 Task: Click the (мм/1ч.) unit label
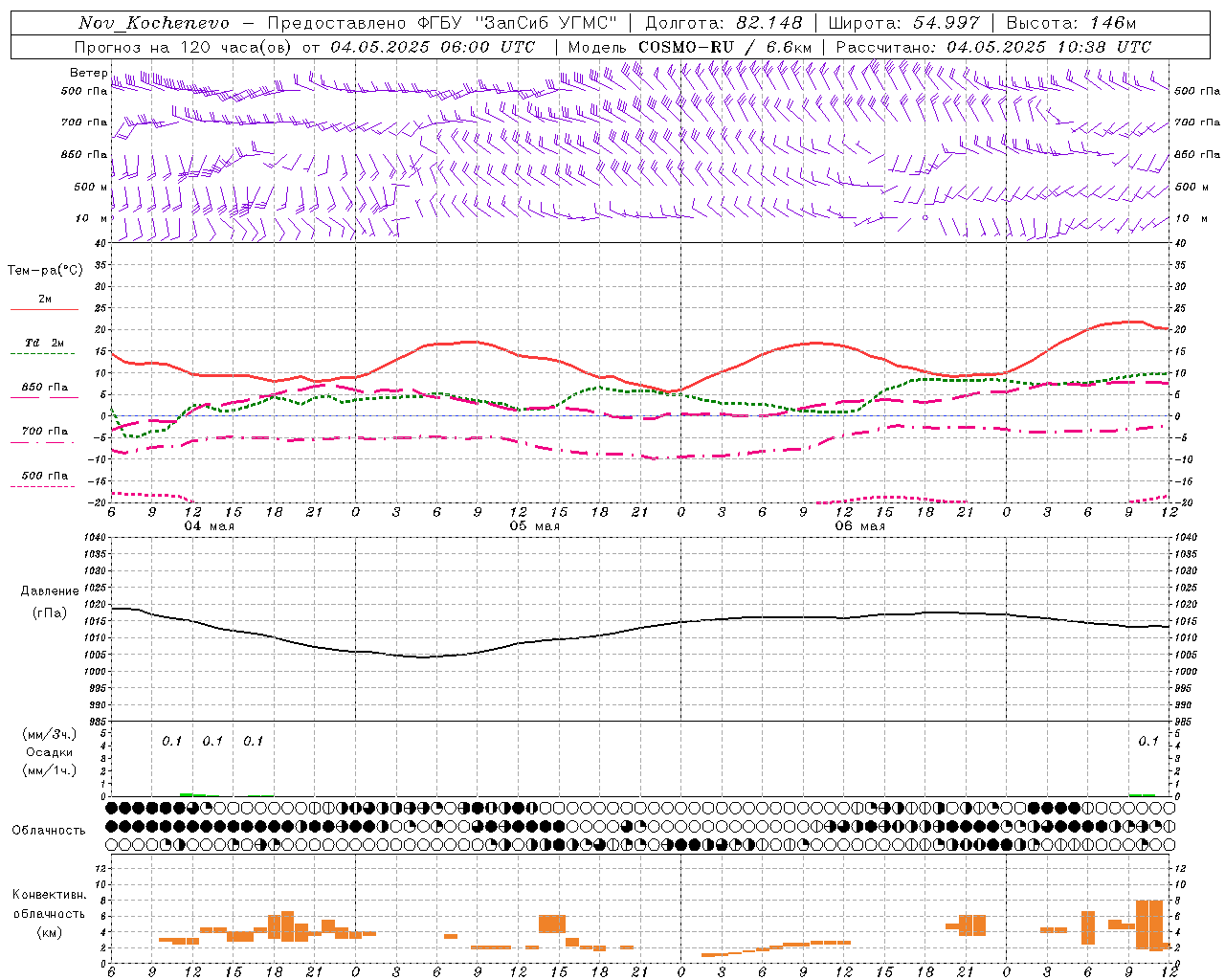(x=50, y=770)
